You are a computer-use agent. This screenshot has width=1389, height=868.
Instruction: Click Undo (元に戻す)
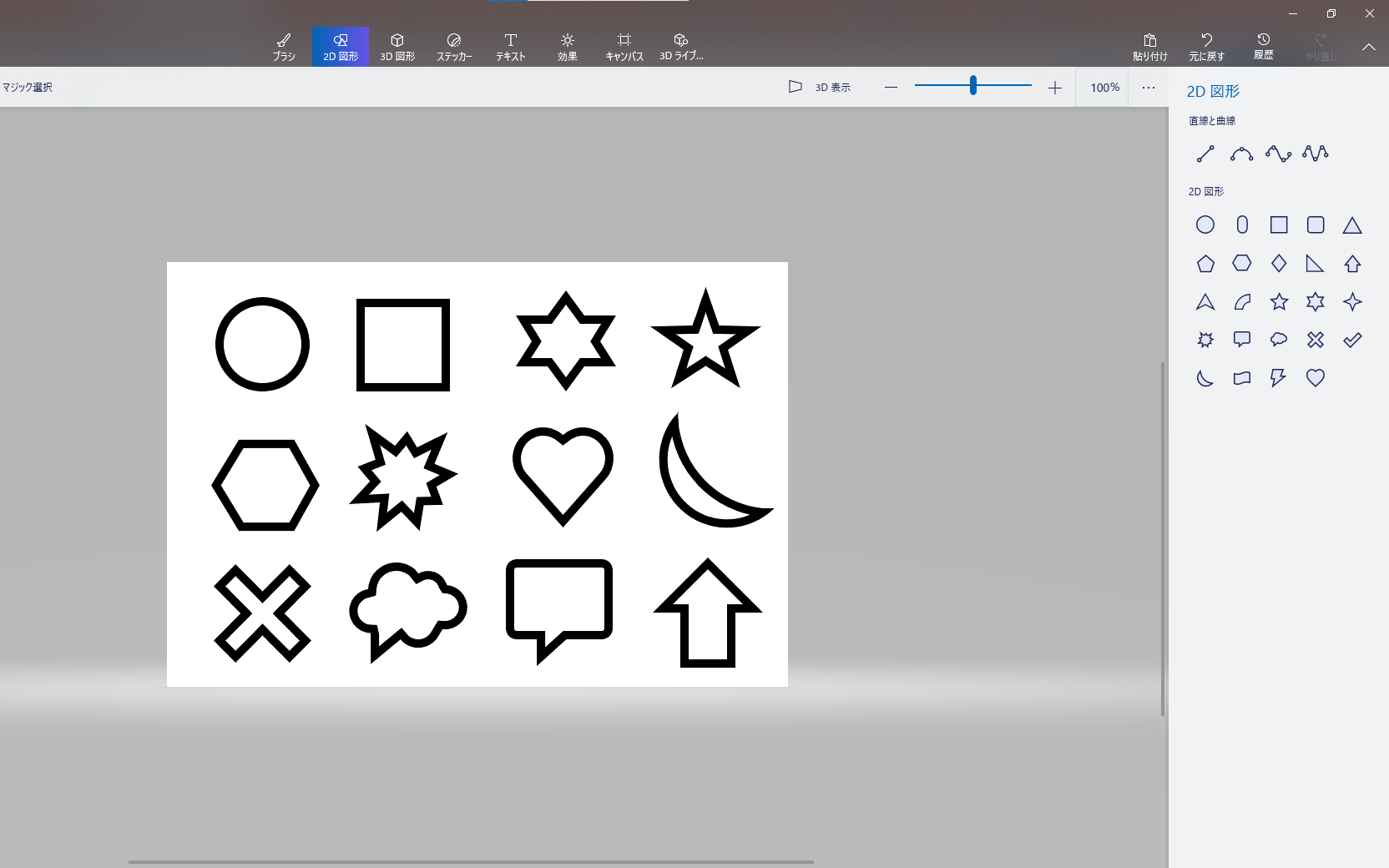pyautogui.click(x=1207, y=47)
